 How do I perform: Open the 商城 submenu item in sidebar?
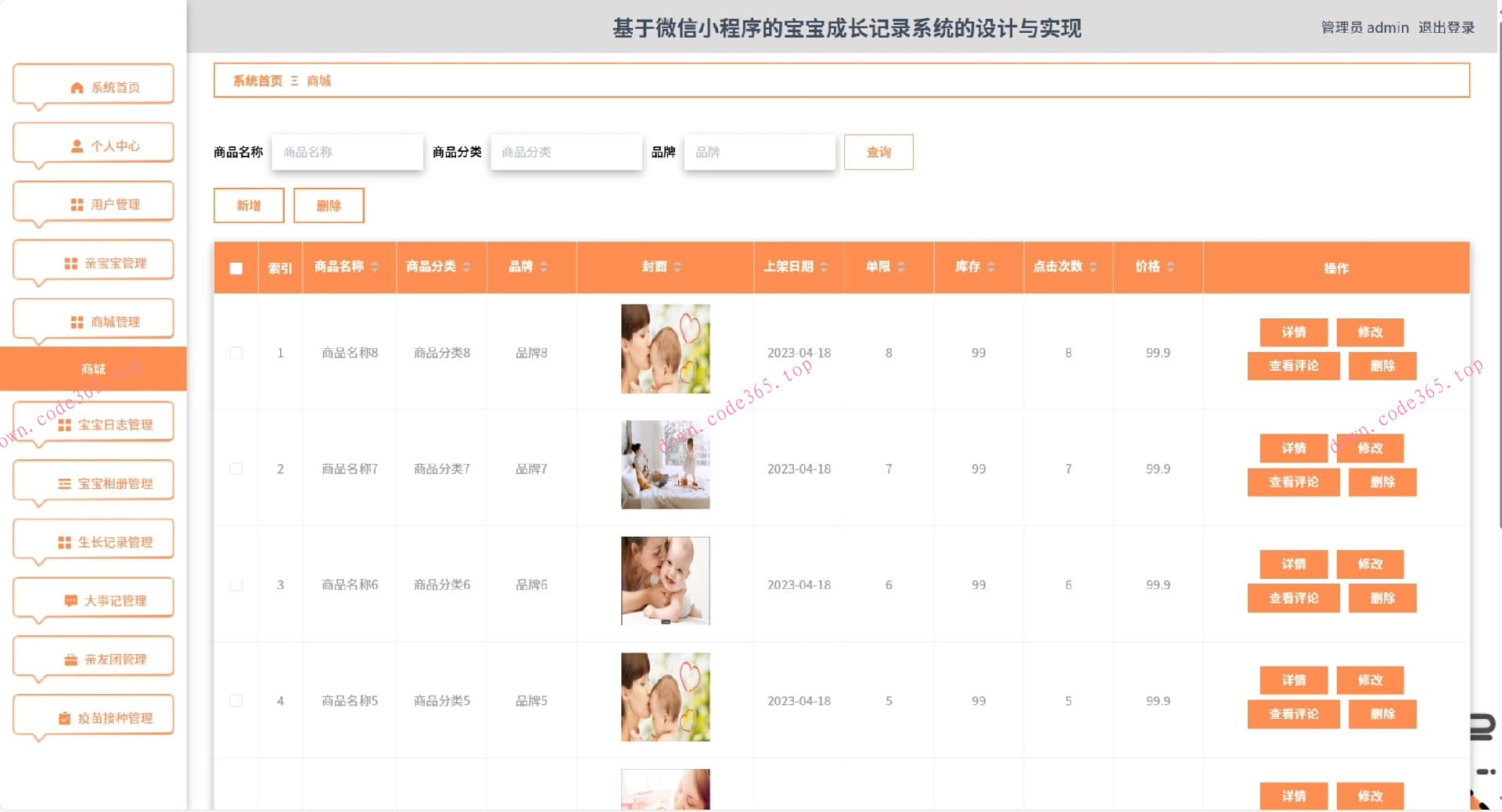point(93,368)
